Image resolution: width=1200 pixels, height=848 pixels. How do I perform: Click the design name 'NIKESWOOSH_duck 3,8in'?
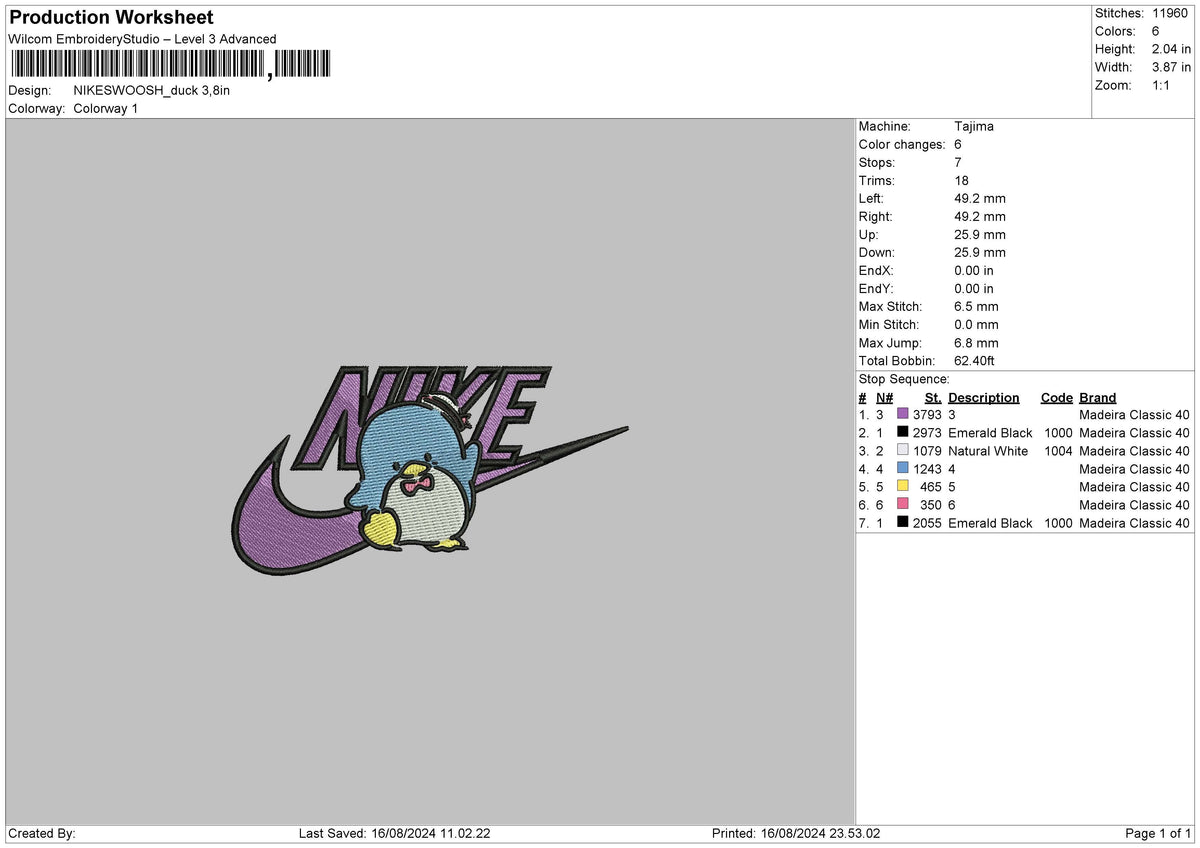point(152,90)
